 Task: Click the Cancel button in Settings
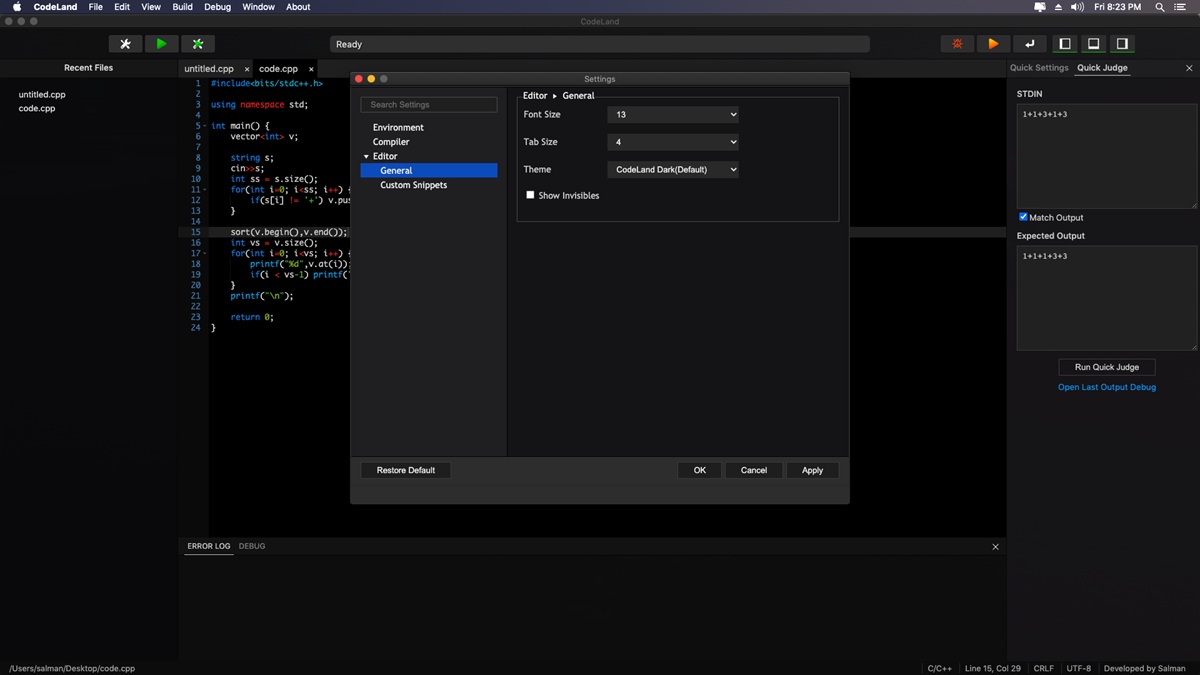tap(754, 470)
